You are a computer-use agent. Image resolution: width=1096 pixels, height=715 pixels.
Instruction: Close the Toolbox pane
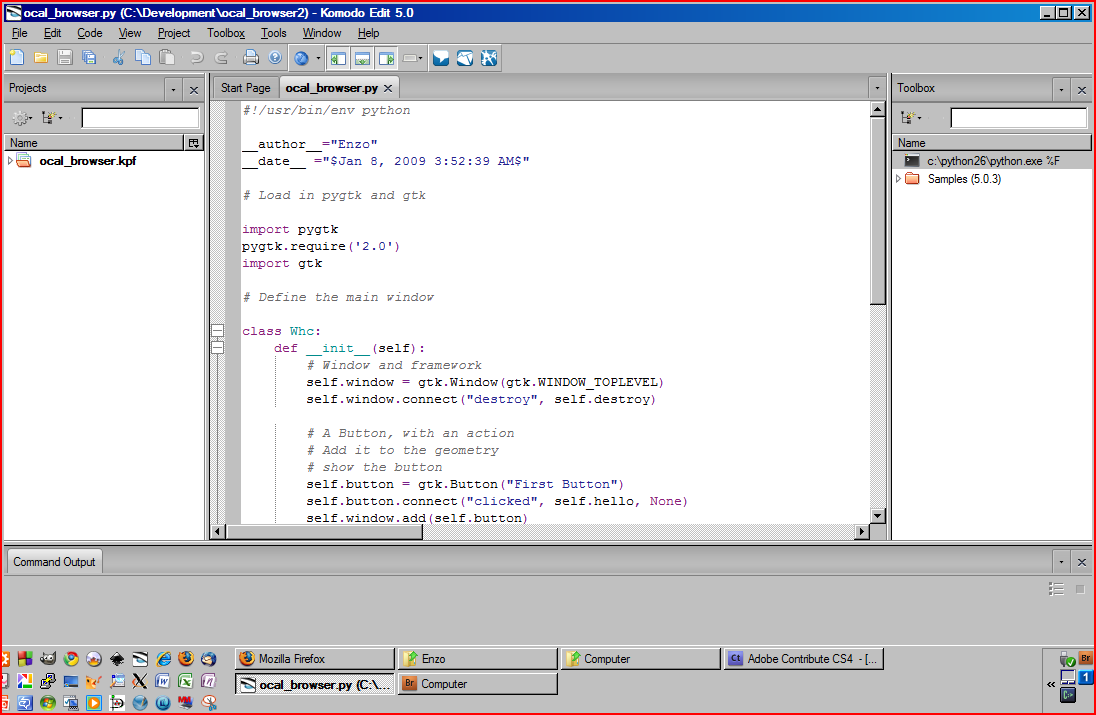1082,89
